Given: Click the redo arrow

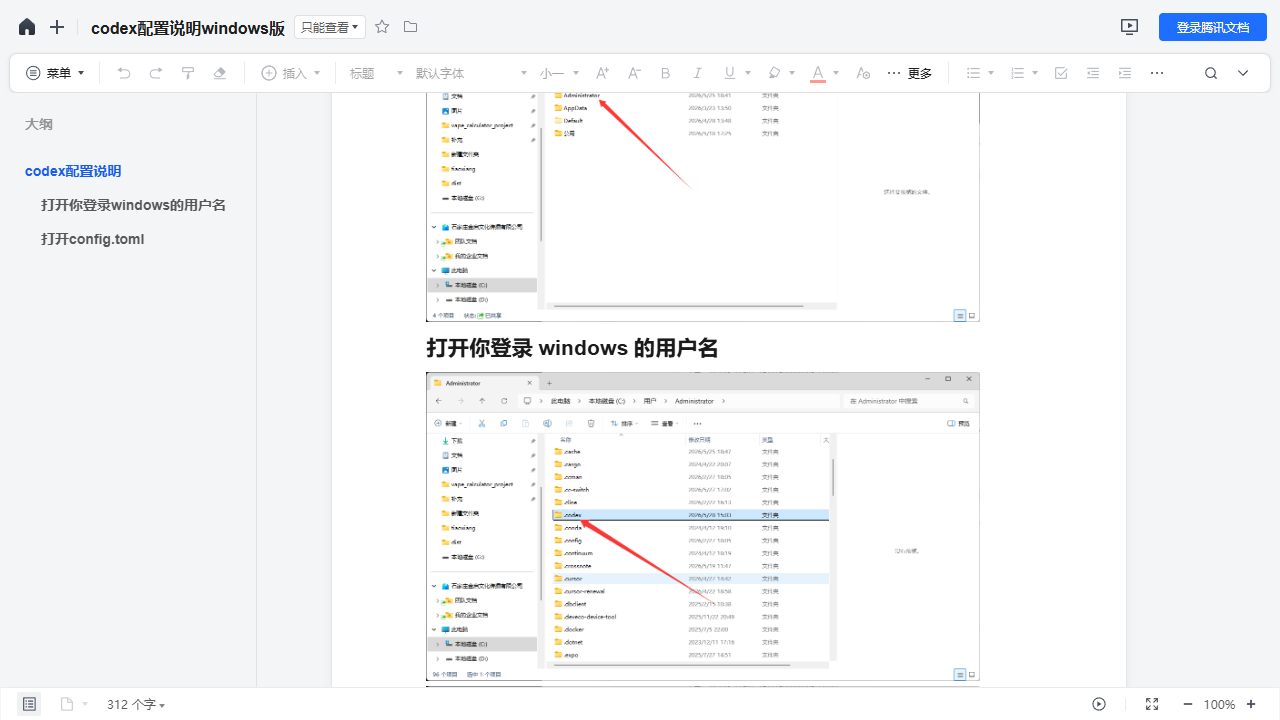Looking at the screenshot, I should pyautogui.click(x=156, y=73).
